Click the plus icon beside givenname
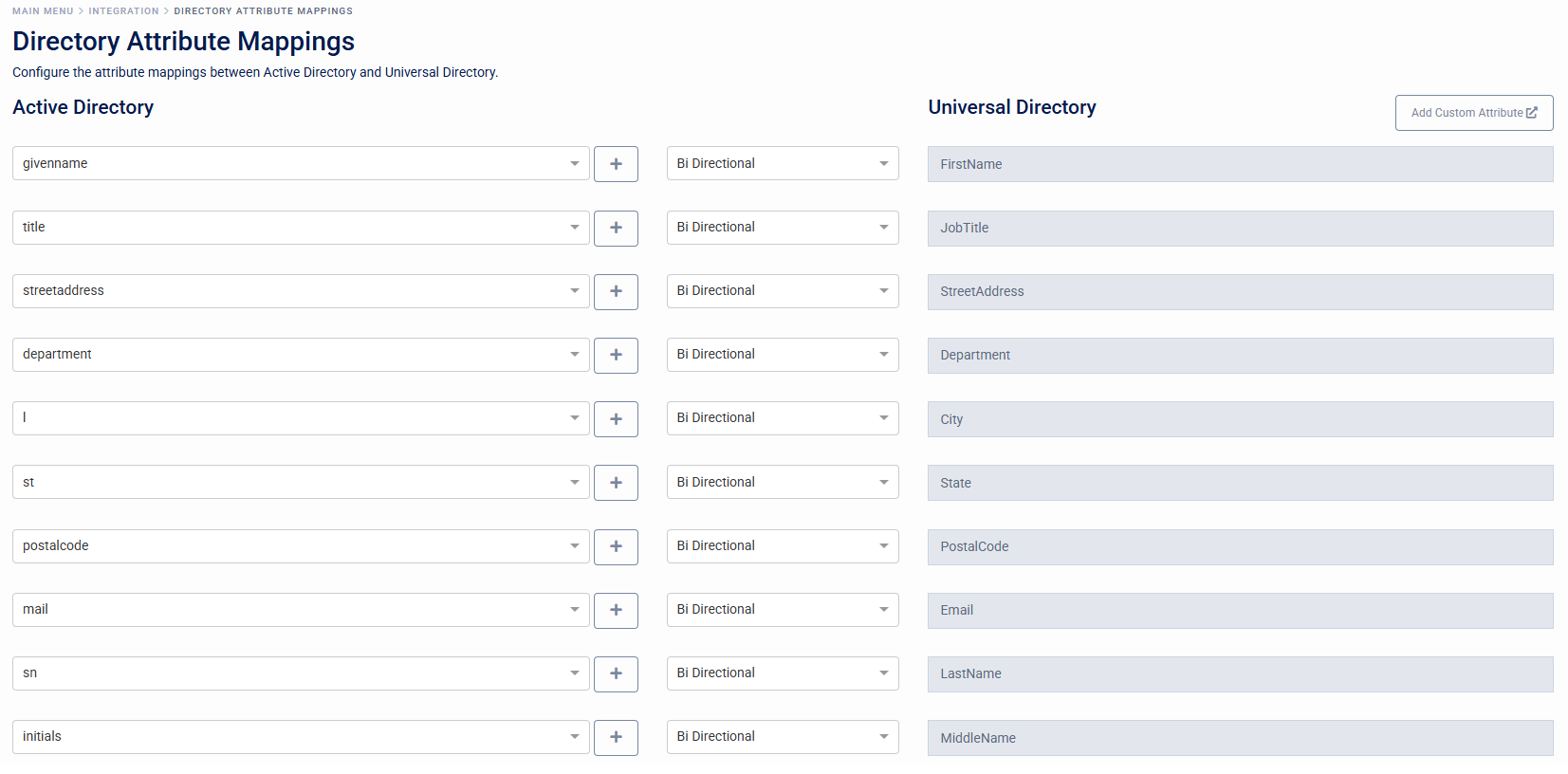 (x=616, y=164)
